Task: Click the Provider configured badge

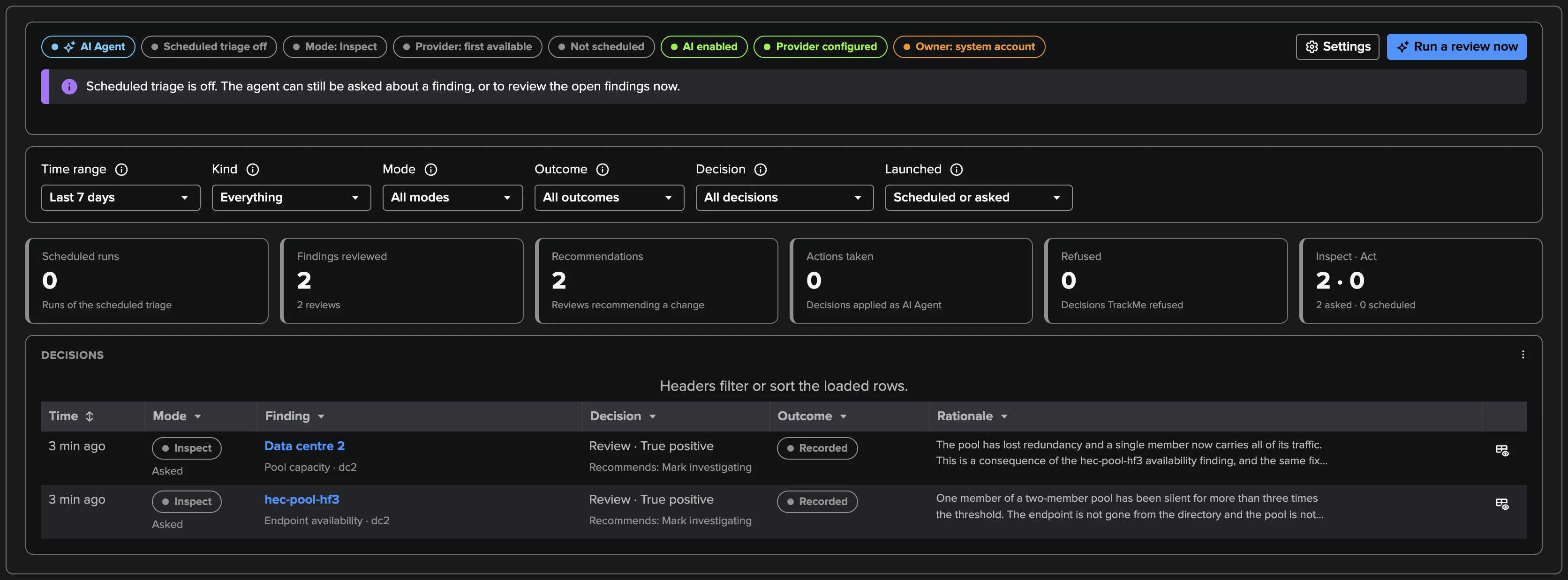Action: coord(821,47)
